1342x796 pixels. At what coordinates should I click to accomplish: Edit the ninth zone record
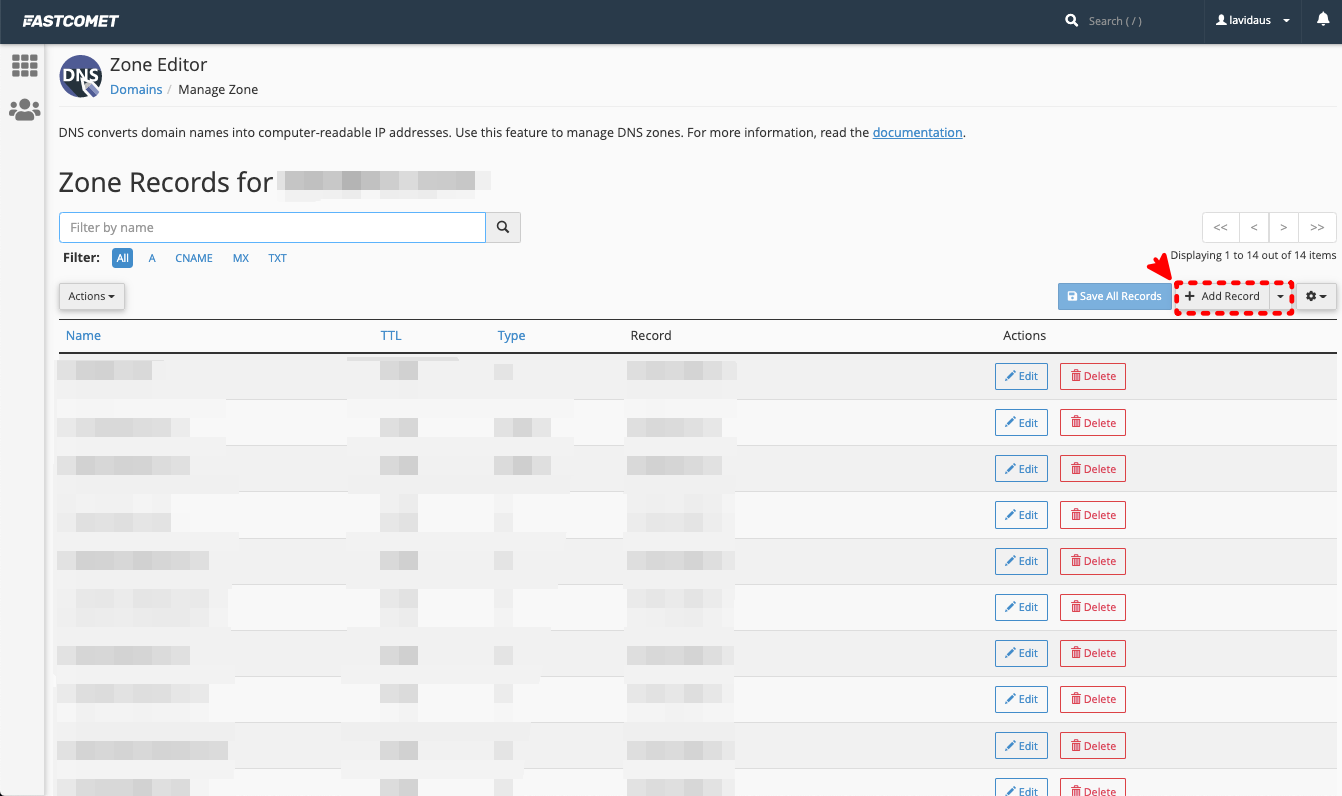click(x=1021, y=746)
